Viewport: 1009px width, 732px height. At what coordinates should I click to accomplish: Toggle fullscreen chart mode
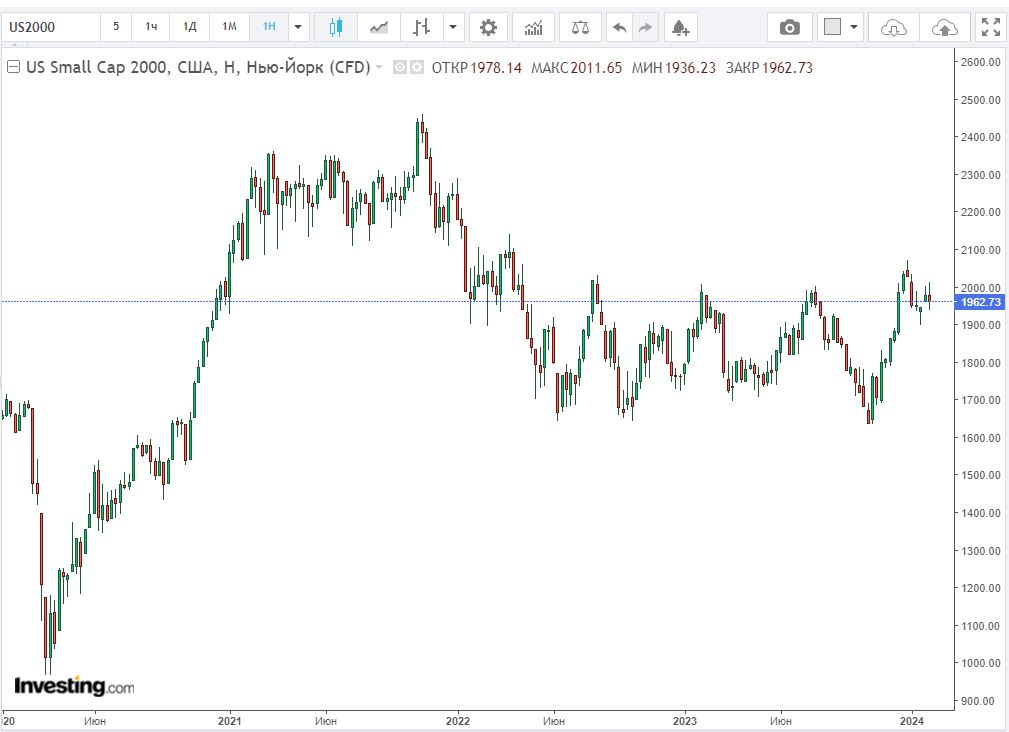989,27
